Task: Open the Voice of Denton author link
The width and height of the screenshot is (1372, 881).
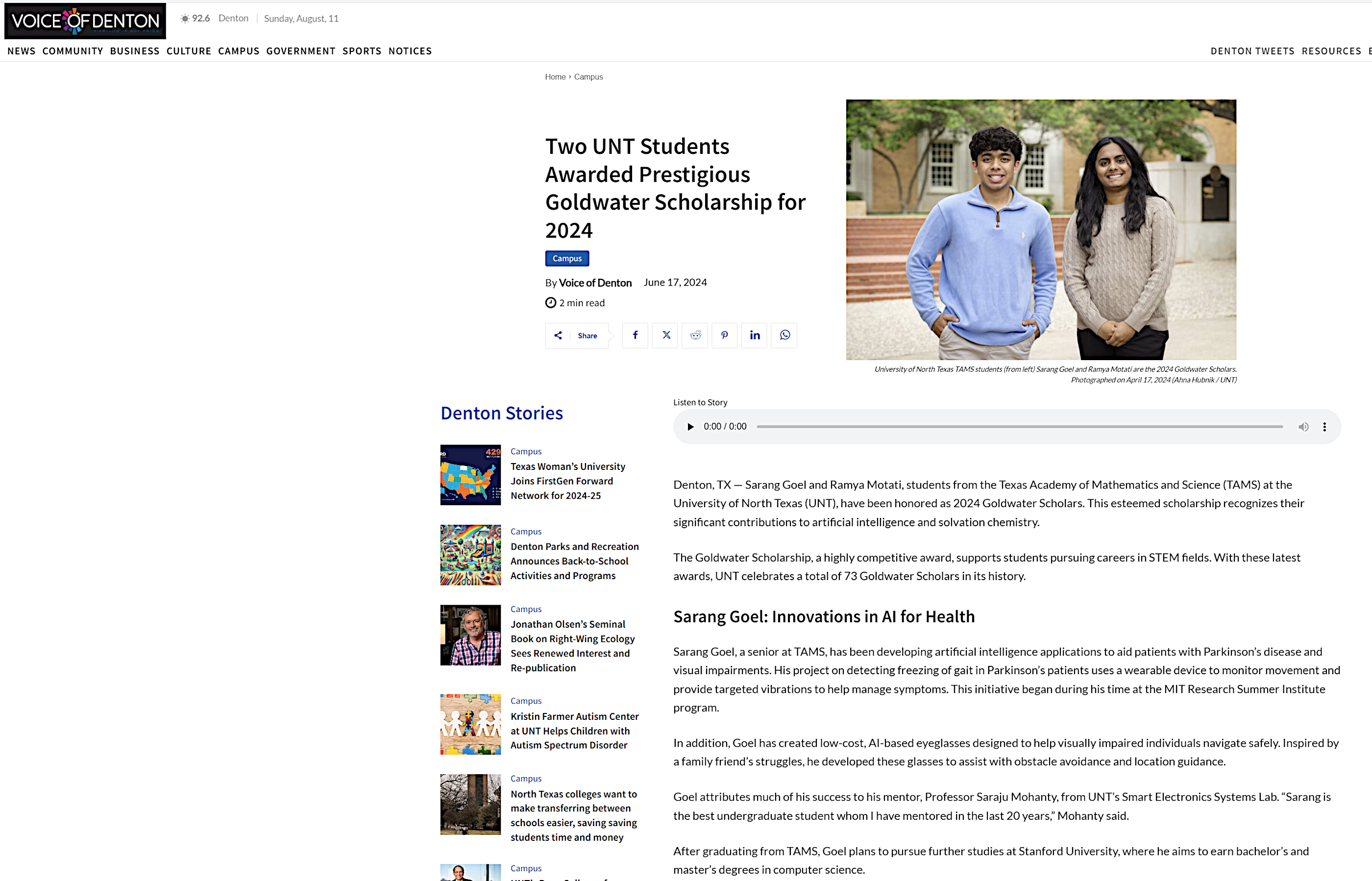Action: (x=595, y=283)
